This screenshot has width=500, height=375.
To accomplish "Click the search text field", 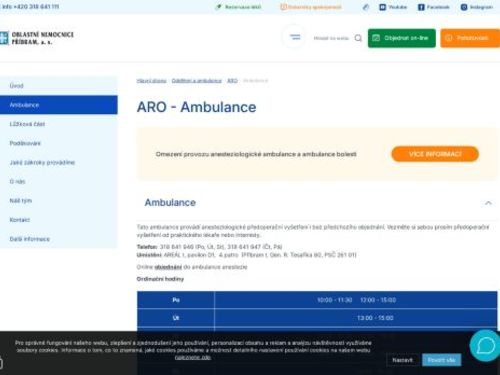I will (331, 38).
